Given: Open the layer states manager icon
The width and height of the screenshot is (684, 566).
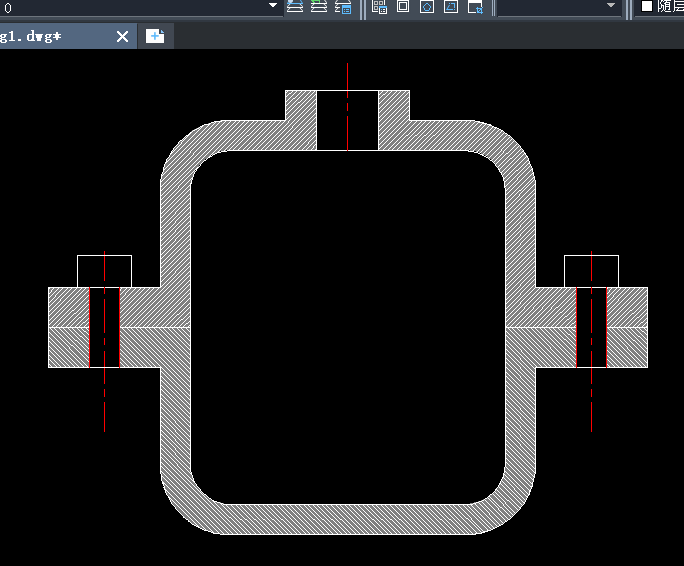Looking at the screenshot, I should (343, 7).
